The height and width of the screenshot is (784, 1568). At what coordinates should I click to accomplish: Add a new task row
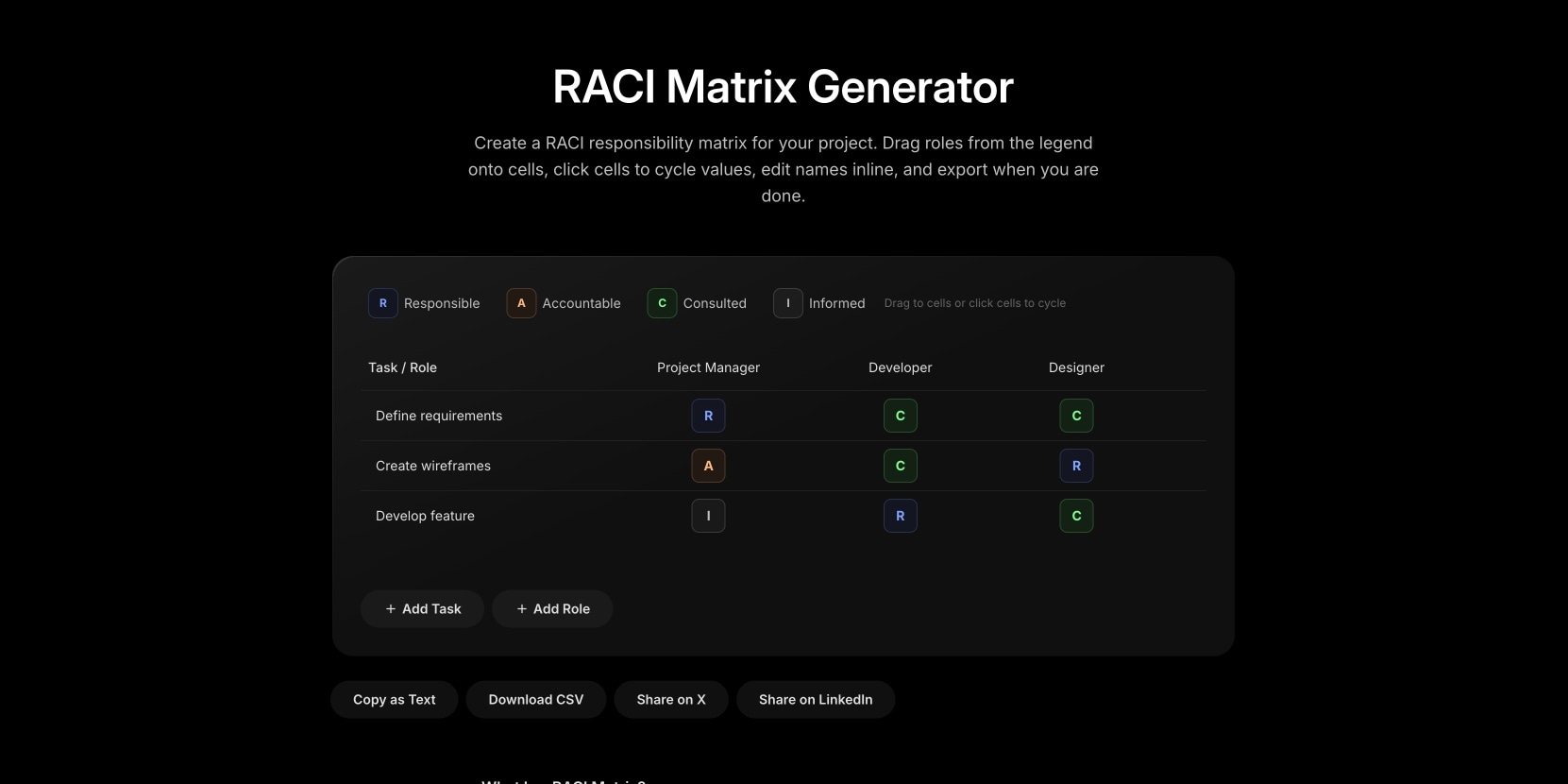422,609
